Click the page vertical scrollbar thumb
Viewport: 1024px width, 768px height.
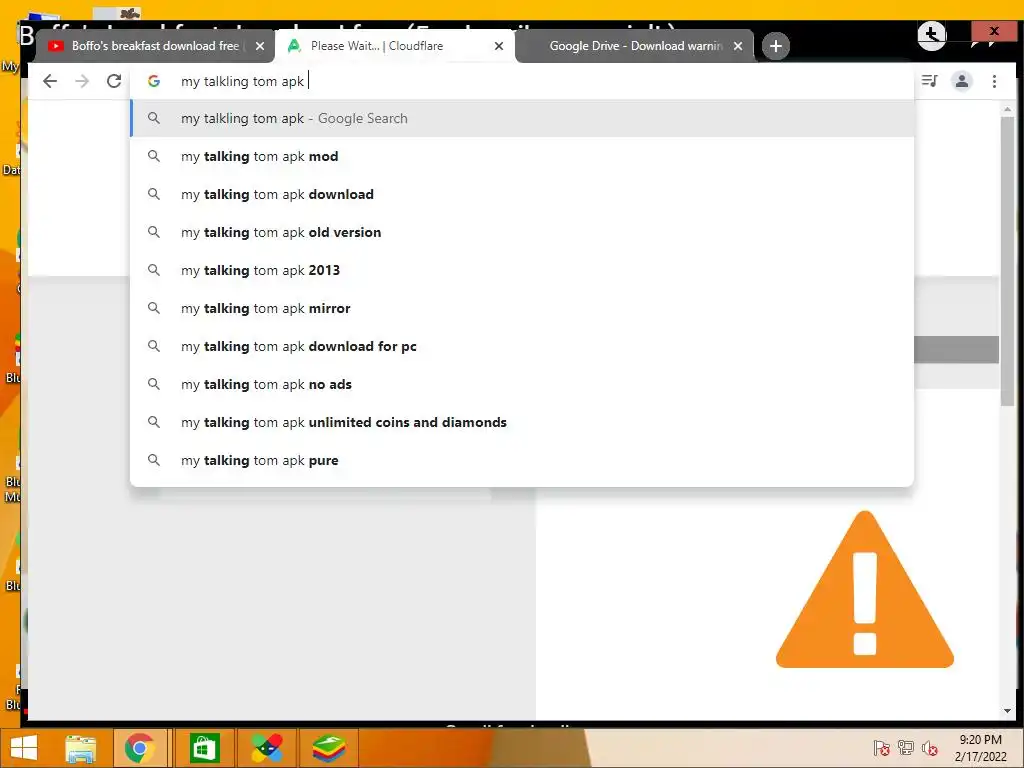coord(1007,261)
